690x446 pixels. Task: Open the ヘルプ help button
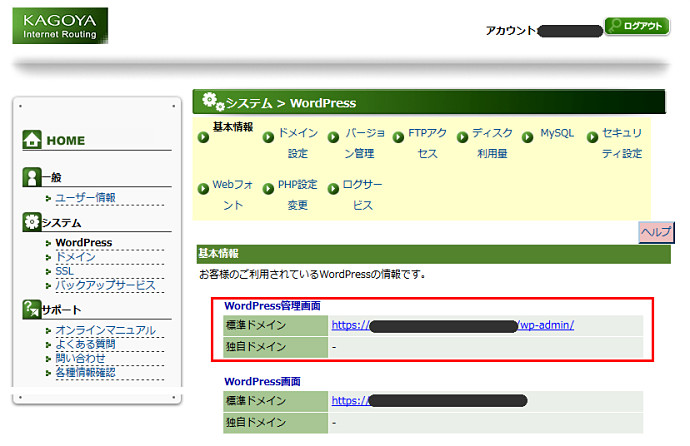pyautogui.click(x=655, y=231)
